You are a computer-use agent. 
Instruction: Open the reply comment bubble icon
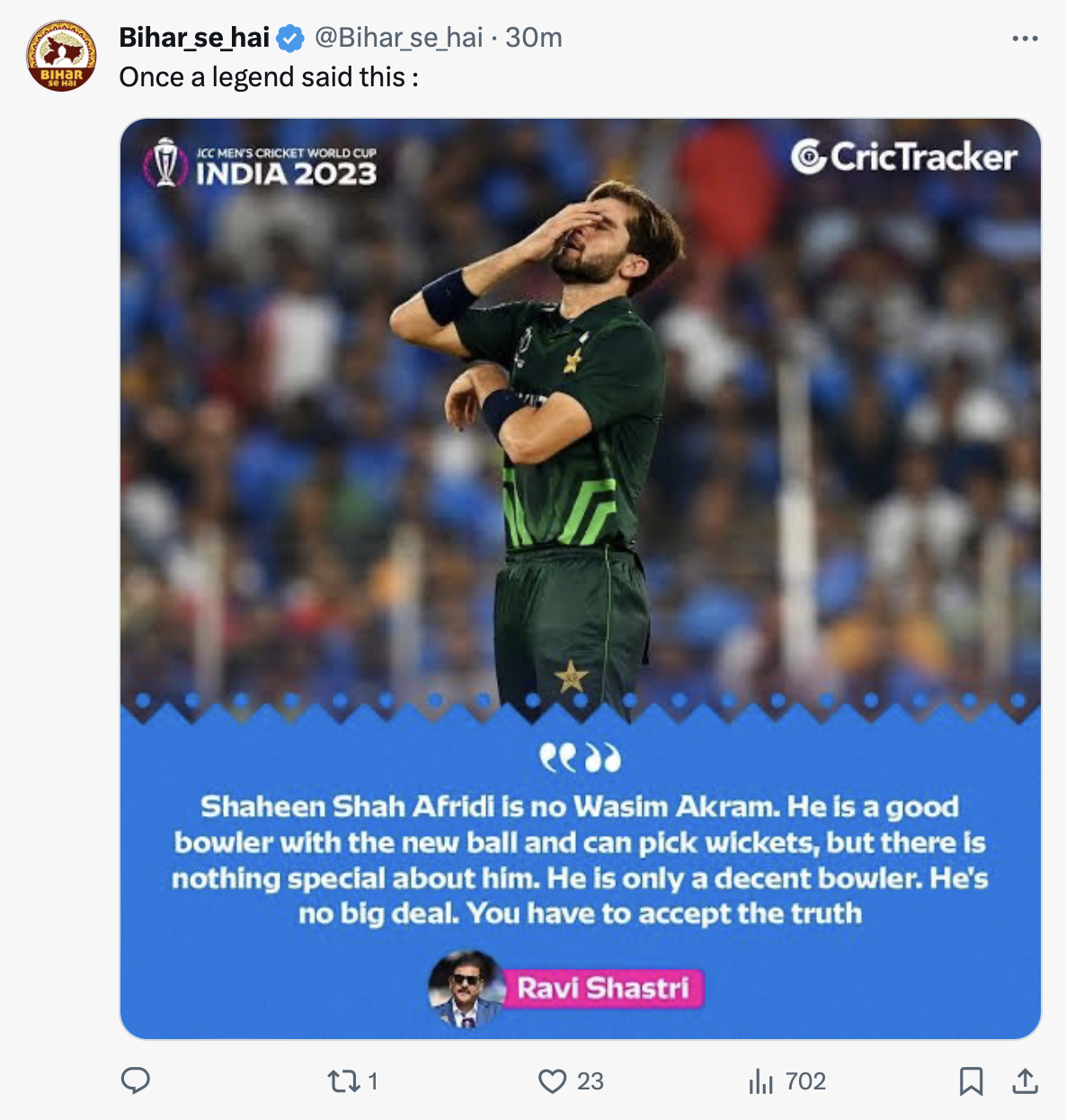pos(136,1080)
